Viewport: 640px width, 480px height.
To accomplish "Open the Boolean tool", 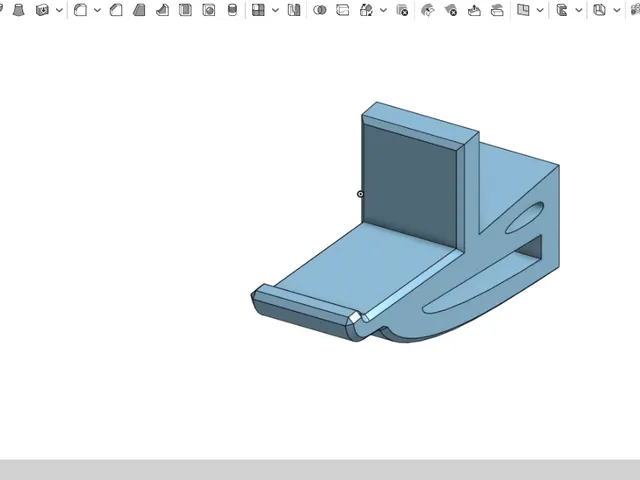I will [320, 10].
